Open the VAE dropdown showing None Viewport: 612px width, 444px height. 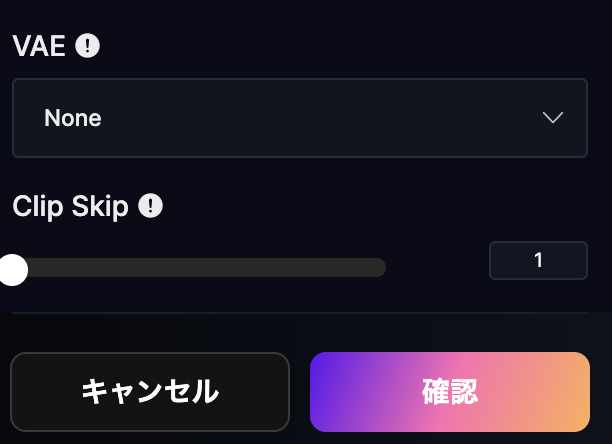pyautogui.click(x=299, y=118)
